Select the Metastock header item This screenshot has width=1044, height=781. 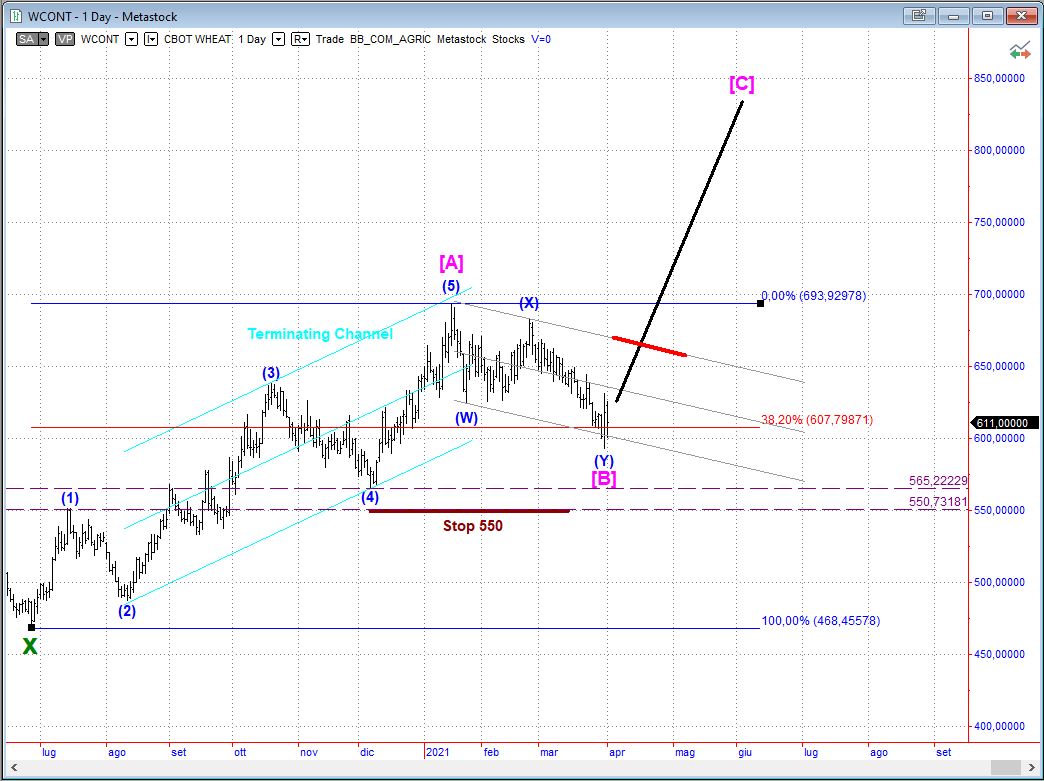[462, 39]
